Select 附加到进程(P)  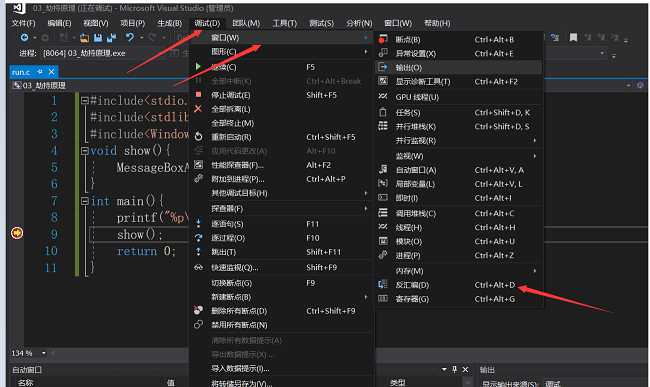coord(281,179)
